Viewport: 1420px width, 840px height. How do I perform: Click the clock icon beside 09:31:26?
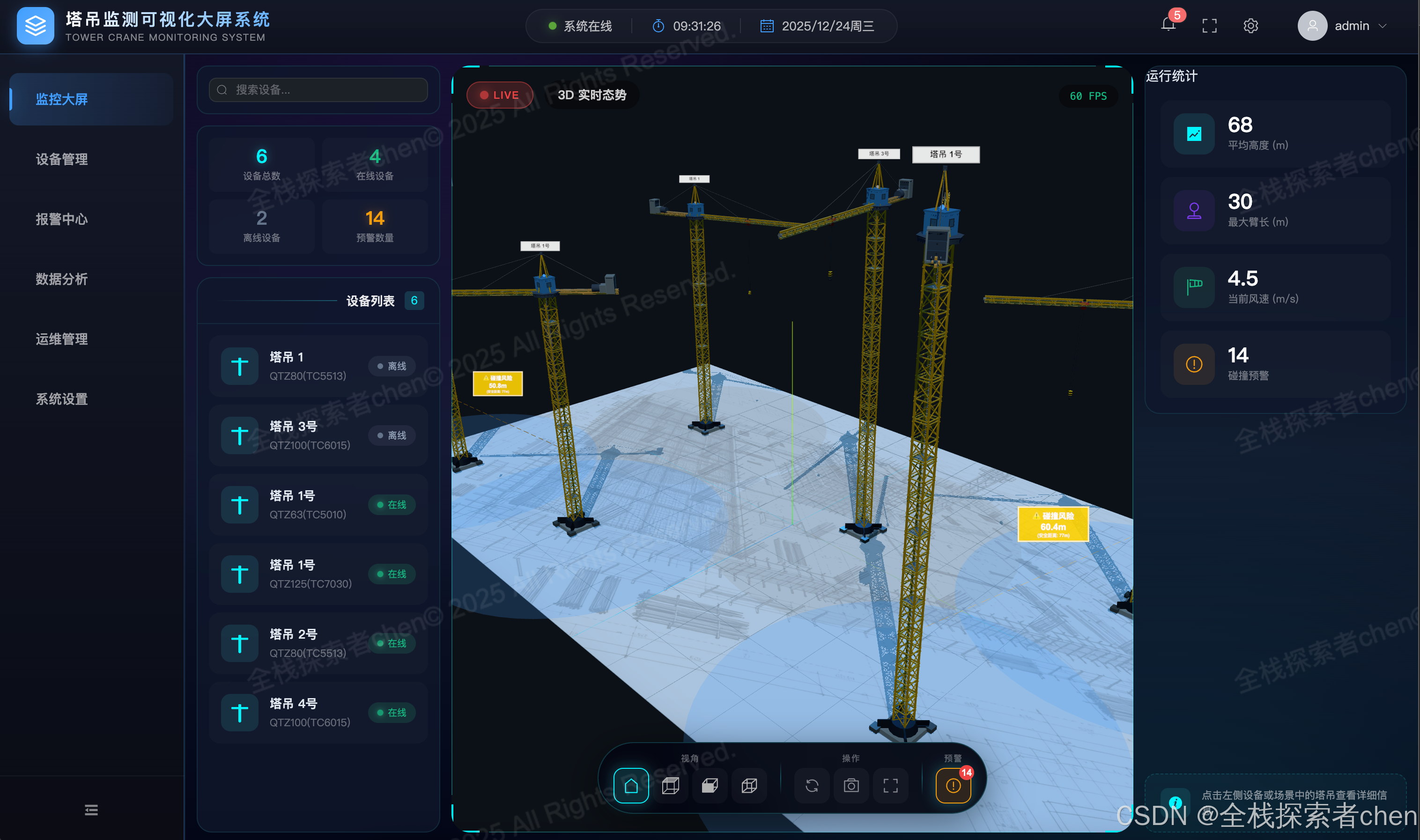(x=658, y=26)
